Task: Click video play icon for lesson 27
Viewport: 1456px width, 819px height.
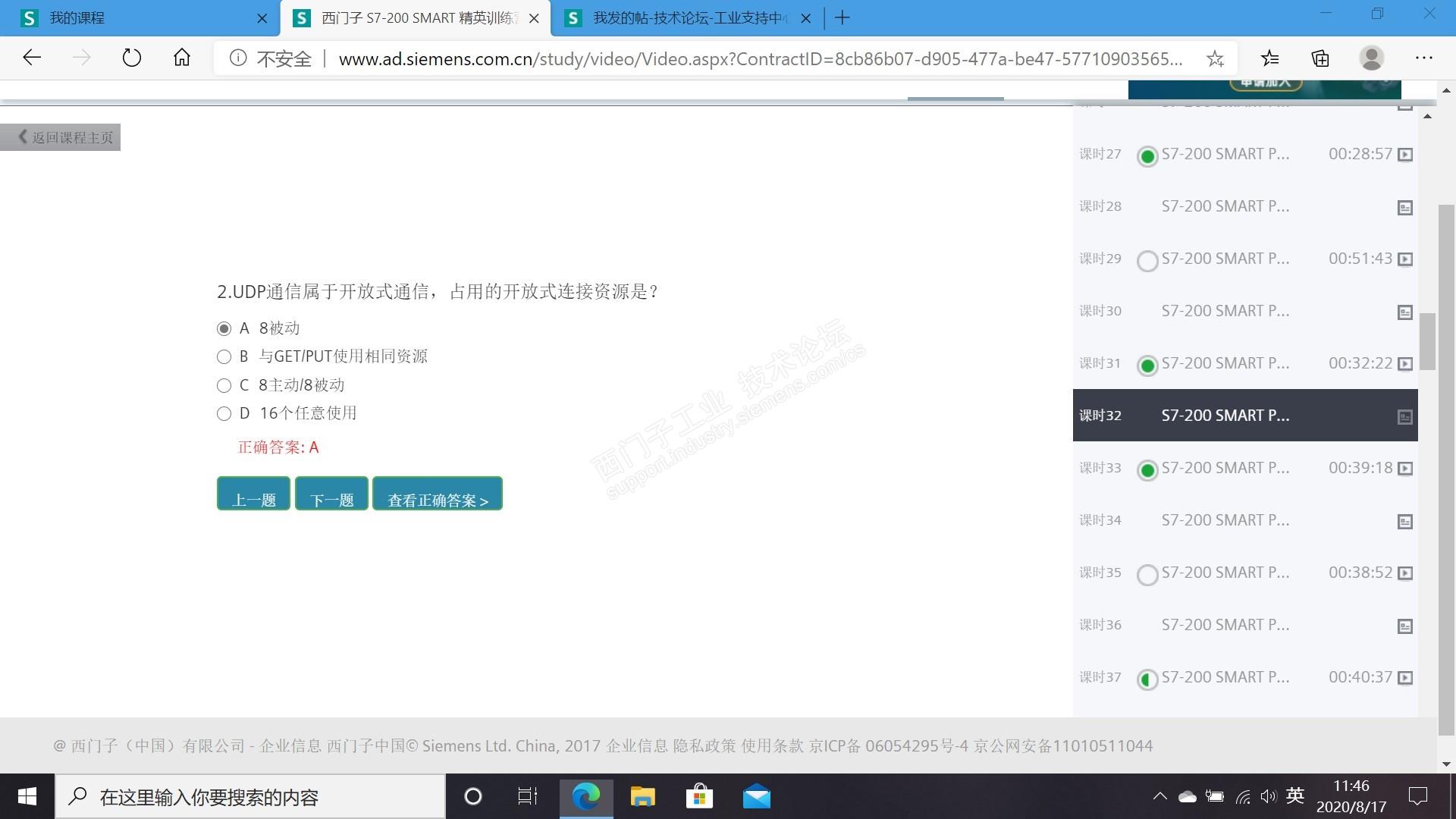Action: coord(1404,155)
